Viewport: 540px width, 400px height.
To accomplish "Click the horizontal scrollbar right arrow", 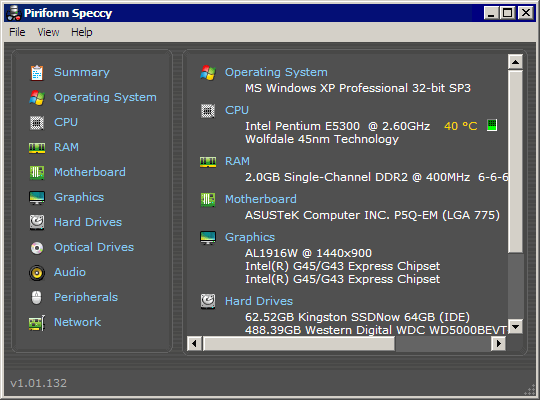I will [499, 343].
